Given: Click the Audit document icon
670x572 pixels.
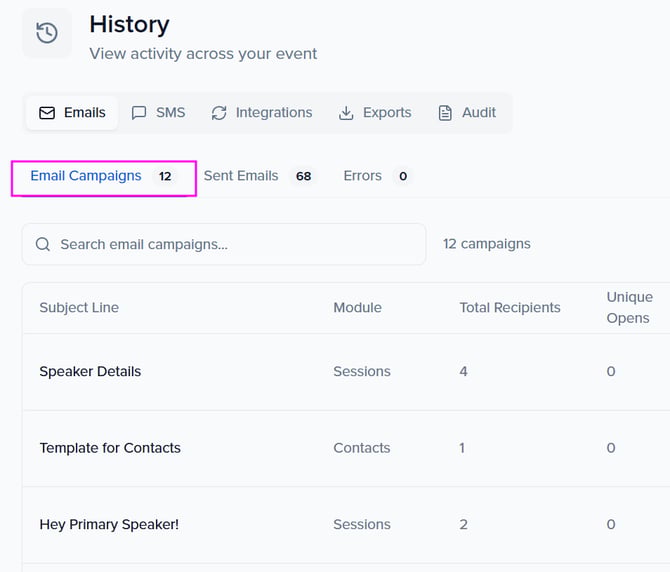Looking at the screenshot, I should [x=445, y=113].
